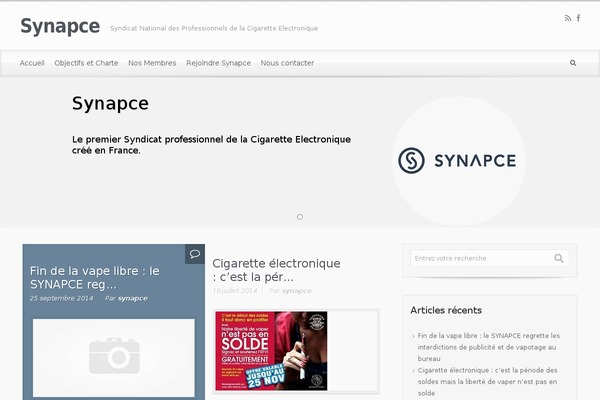Click author synapce on blue post

pos(133,298)
